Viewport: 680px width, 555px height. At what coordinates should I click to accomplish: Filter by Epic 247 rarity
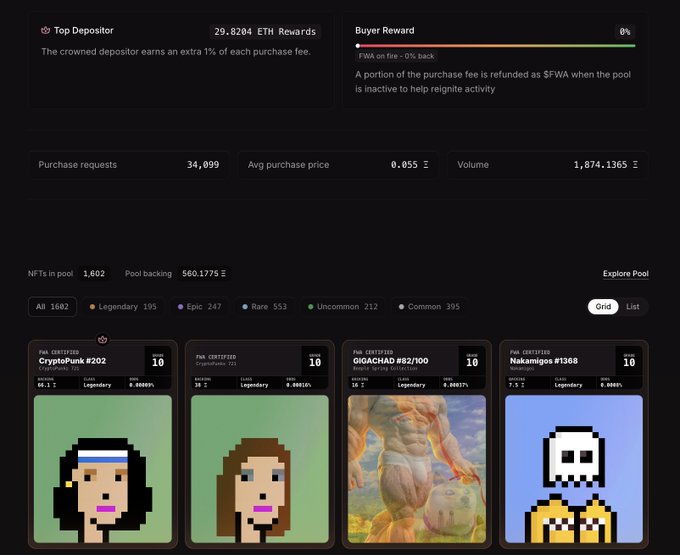pos(199,307)
